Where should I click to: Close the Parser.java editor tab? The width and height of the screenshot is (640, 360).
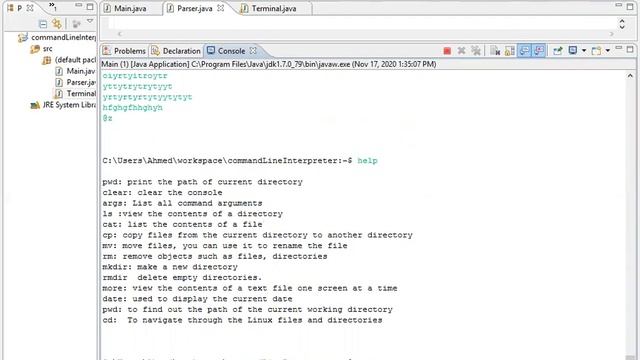point(220,8)
